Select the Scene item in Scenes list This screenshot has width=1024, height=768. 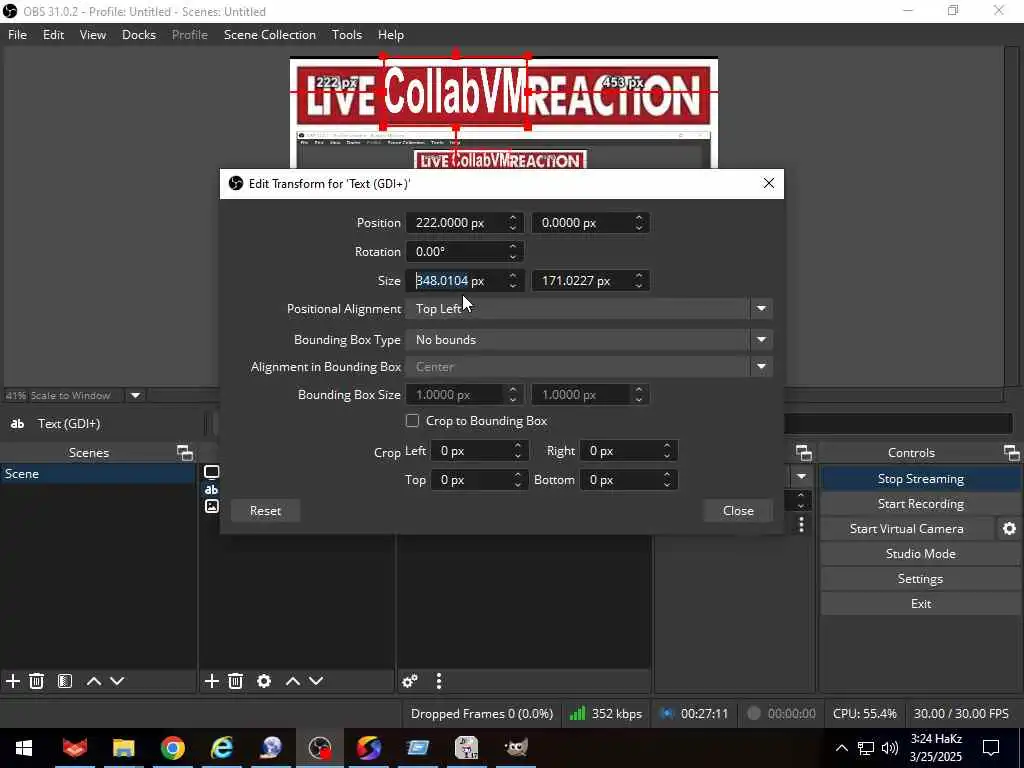pos(98,474)
